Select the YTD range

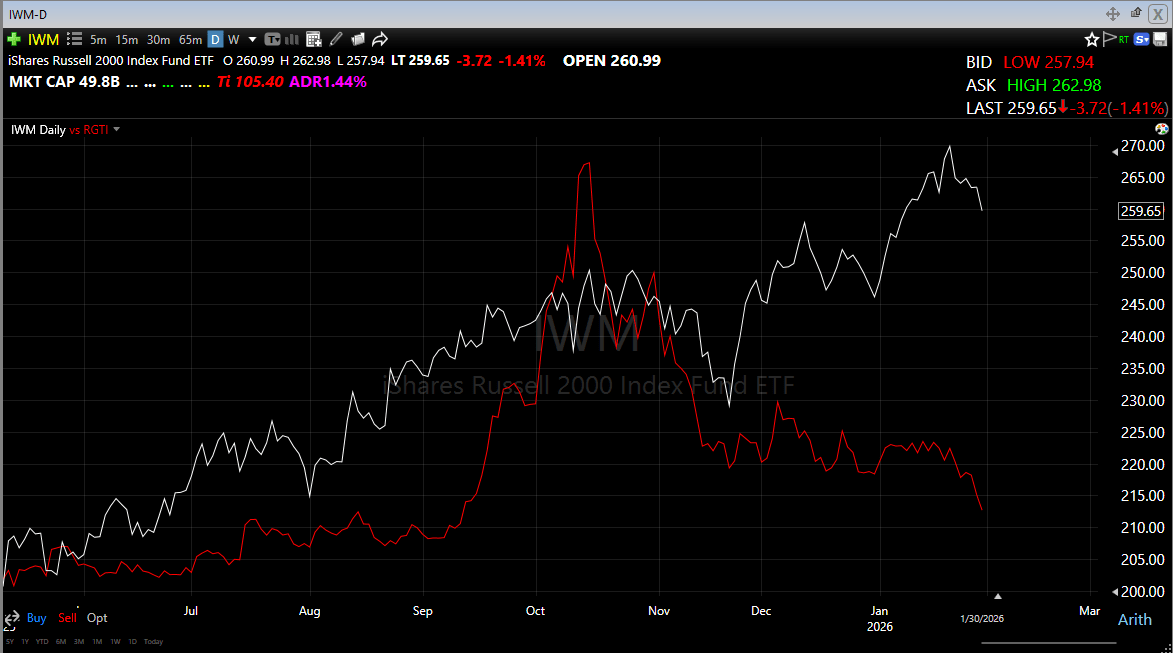42,642
